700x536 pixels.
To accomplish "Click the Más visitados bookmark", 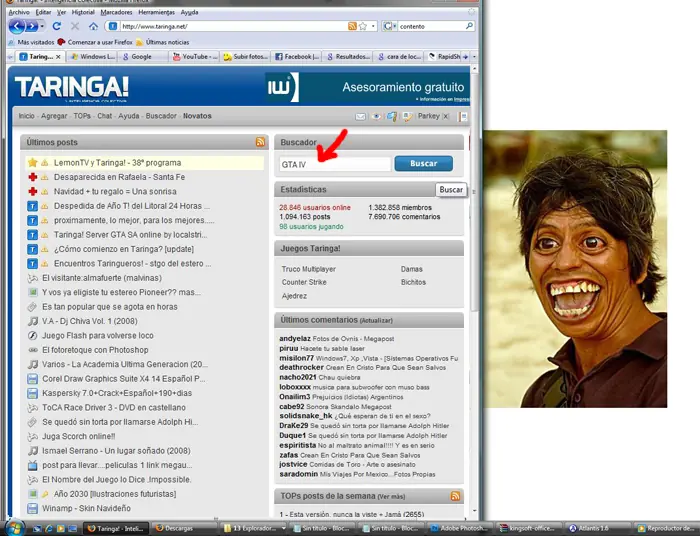I will coord(32,42).
